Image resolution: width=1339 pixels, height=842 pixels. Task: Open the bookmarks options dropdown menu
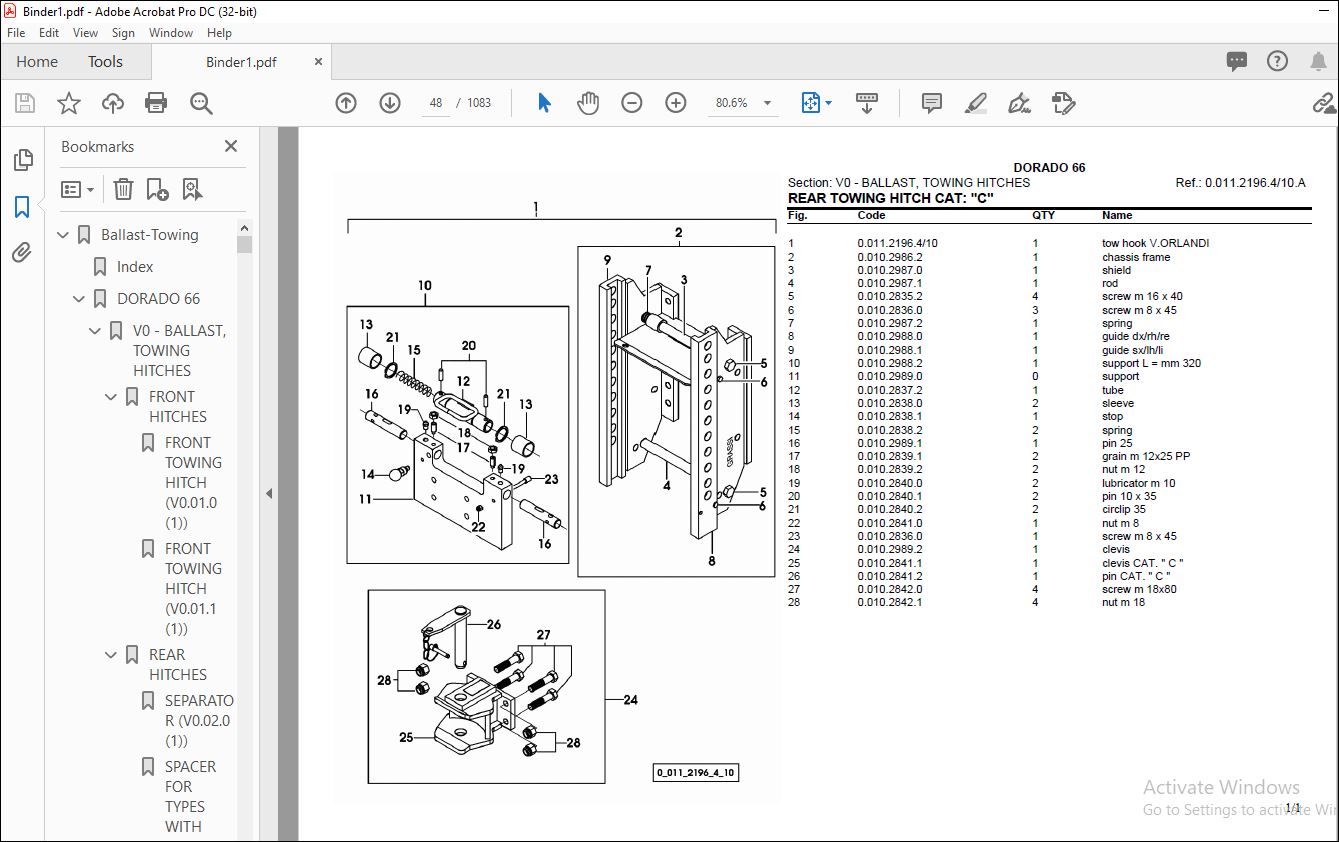click(77, 189)
